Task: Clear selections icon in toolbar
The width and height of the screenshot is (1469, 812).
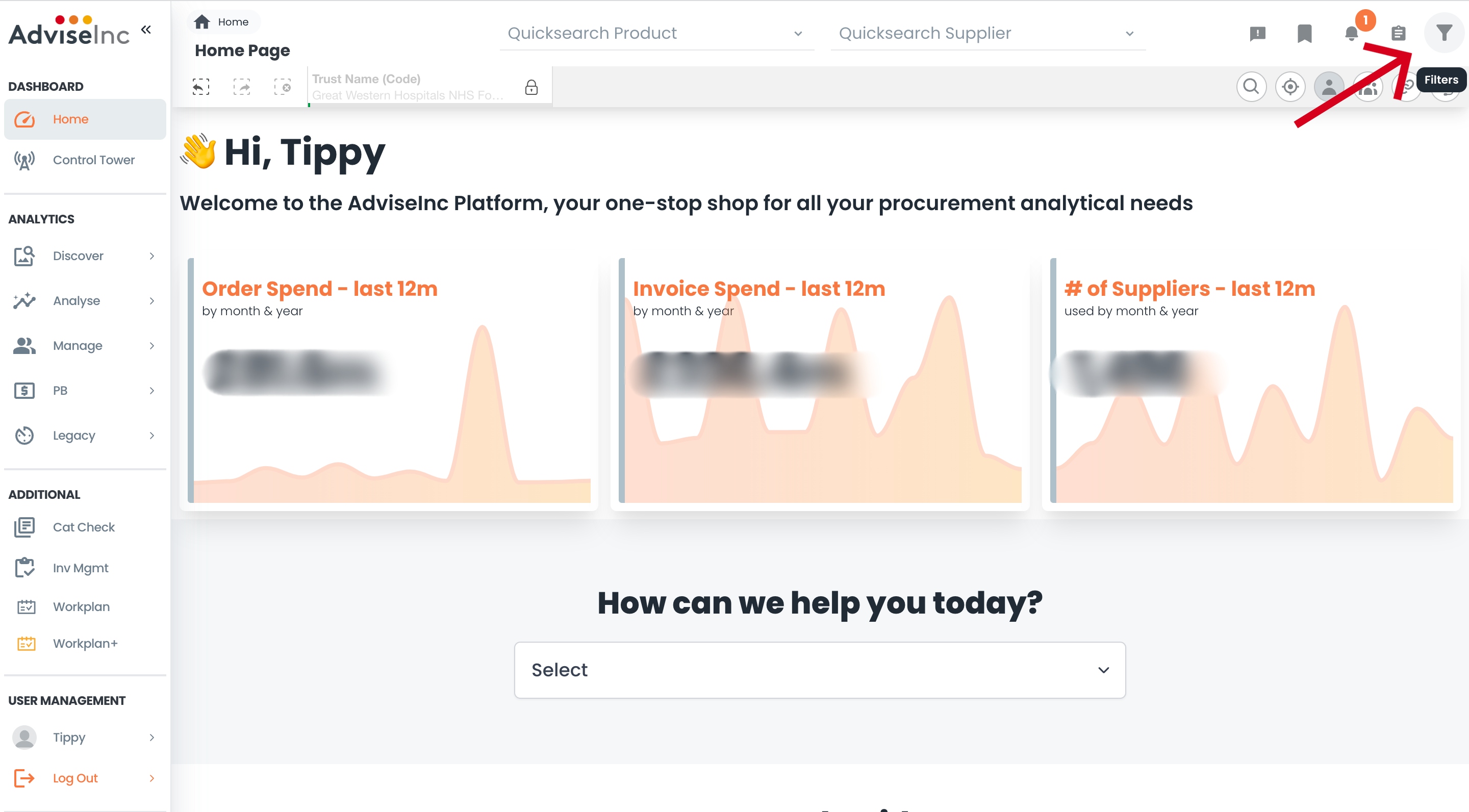Action: (x=282, y=87)
